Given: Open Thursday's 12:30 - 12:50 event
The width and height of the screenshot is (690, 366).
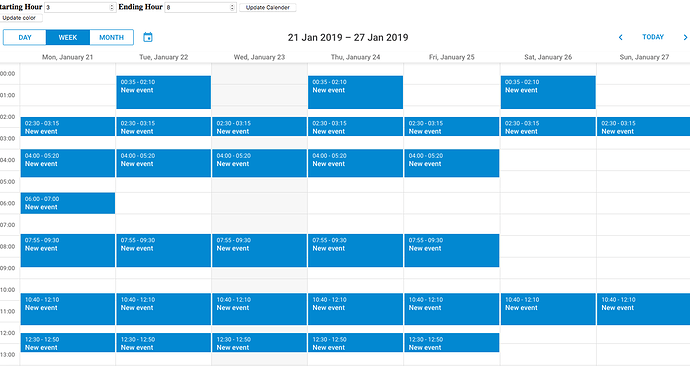Looking at the screenshot, I should [x=355, y=343].
